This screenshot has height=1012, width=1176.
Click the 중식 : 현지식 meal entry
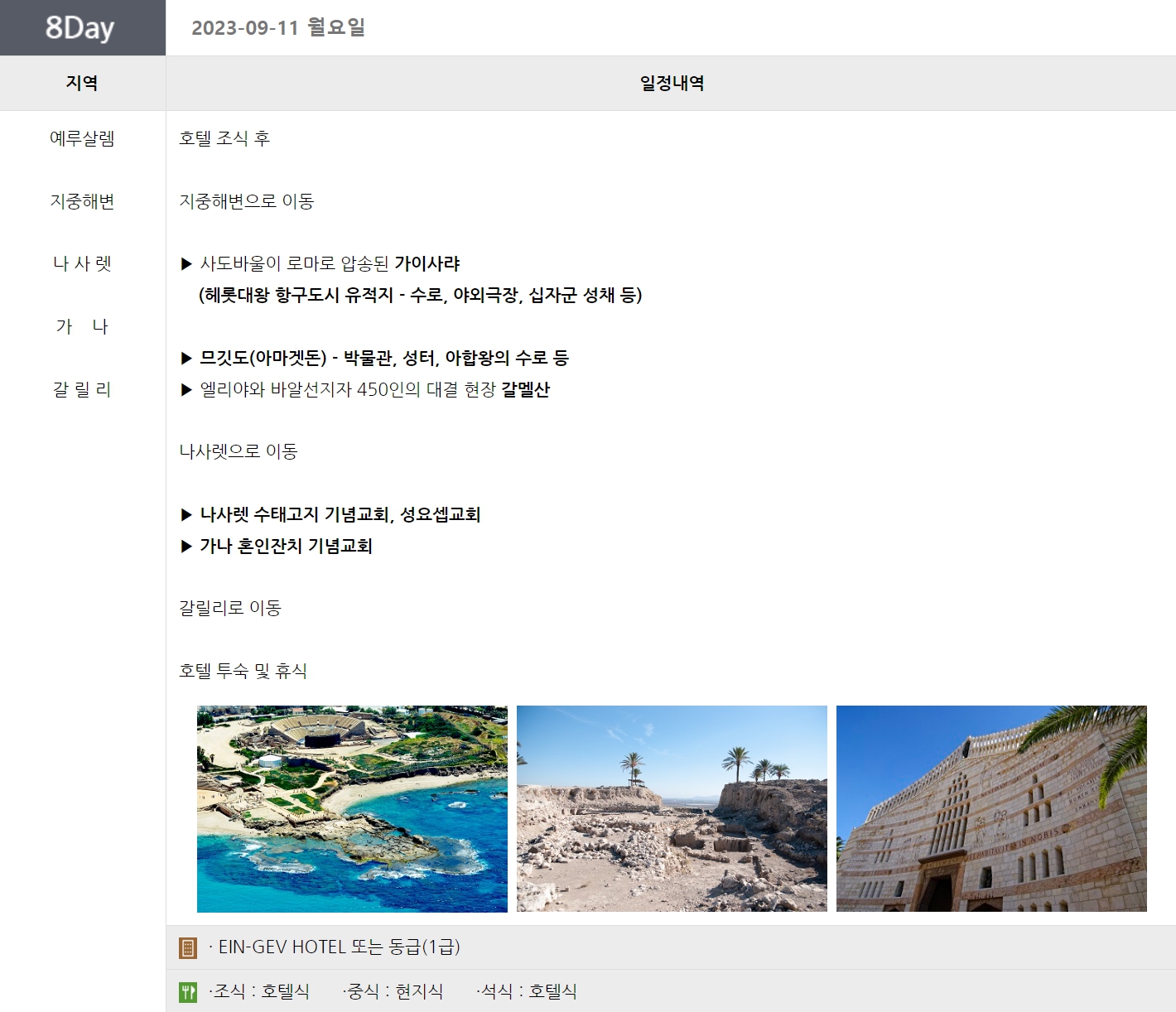393,991
